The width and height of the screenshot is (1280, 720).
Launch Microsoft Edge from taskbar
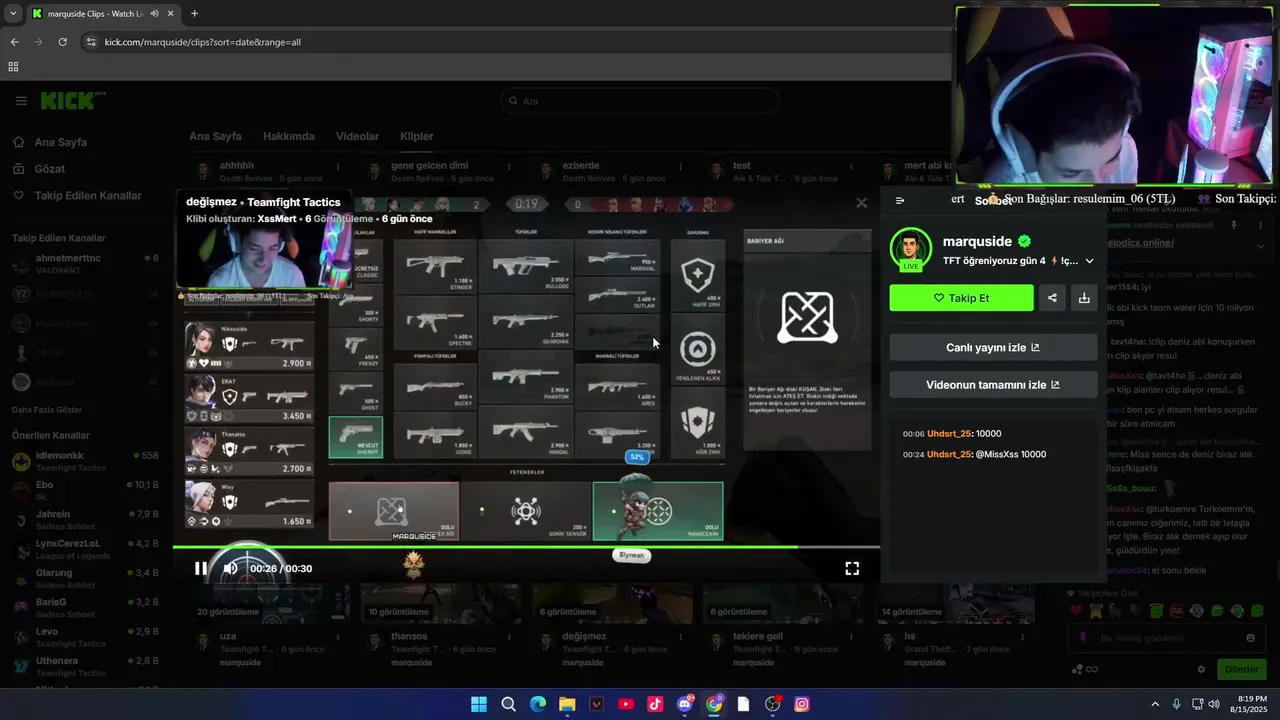pyautogui.click(x=538, y=704)
